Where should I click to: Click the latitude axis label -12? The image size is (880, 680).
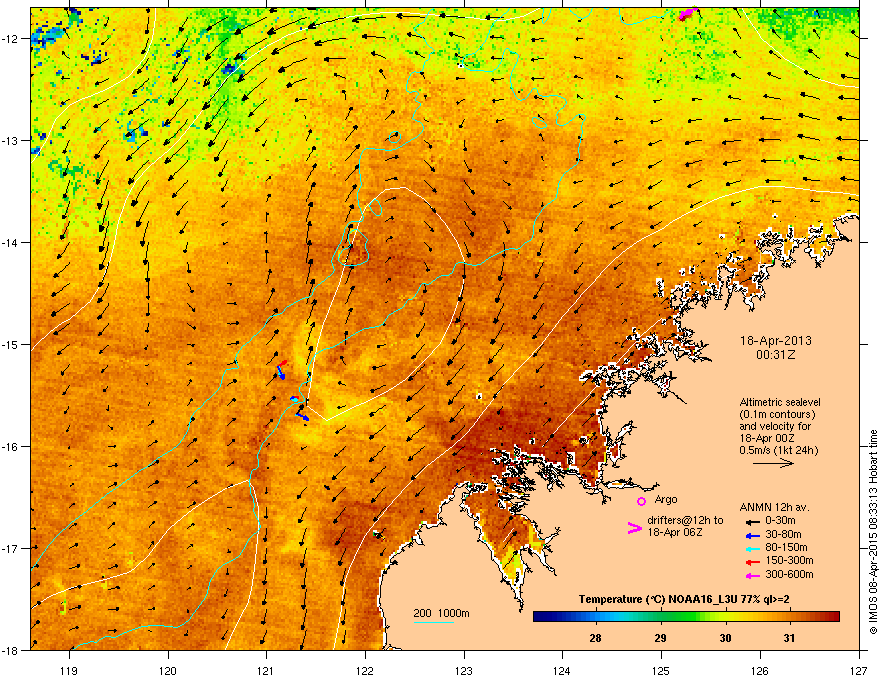click(x=11, y=39)
